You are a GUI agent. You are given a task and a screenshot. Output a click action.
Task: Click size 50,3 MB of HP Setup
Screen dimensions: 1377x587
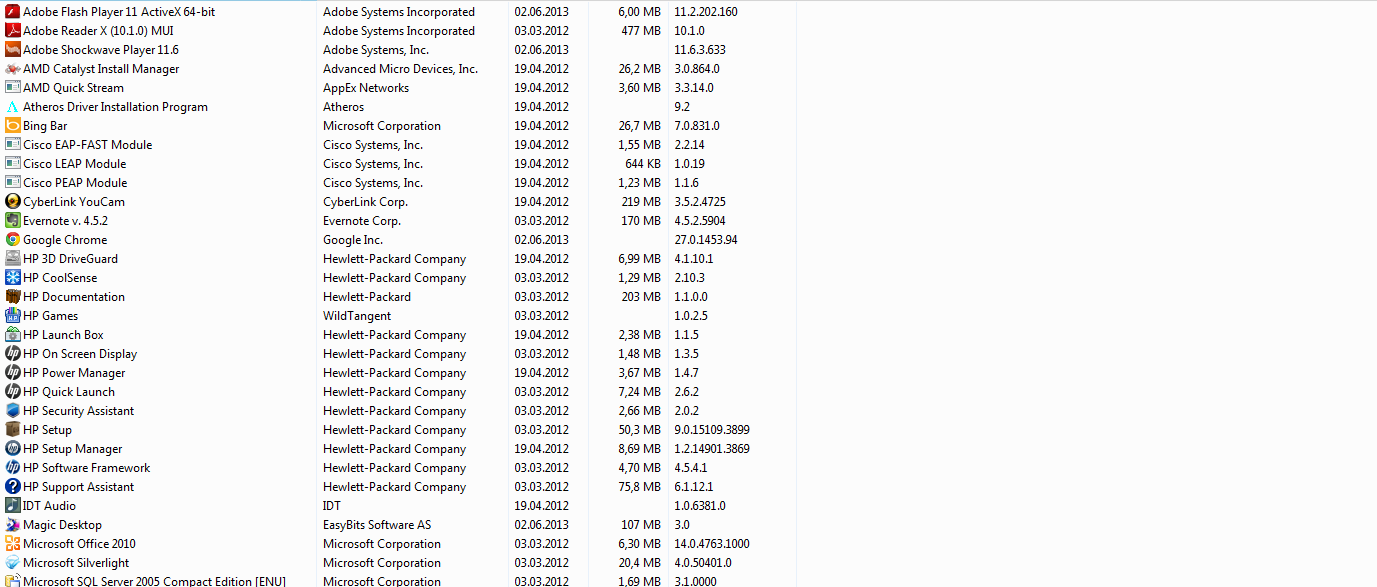coord(639,430)
